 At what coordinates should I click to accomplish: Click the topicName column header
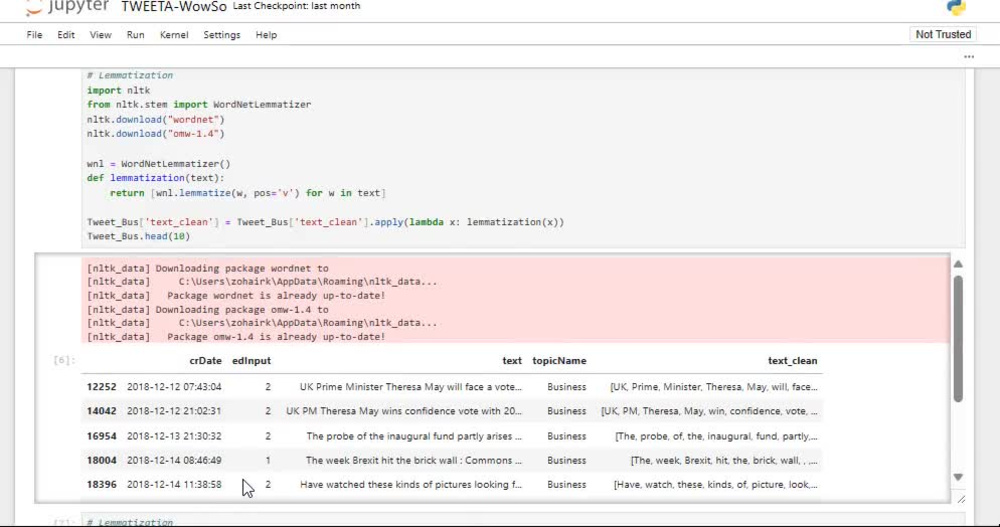(559, 360)
